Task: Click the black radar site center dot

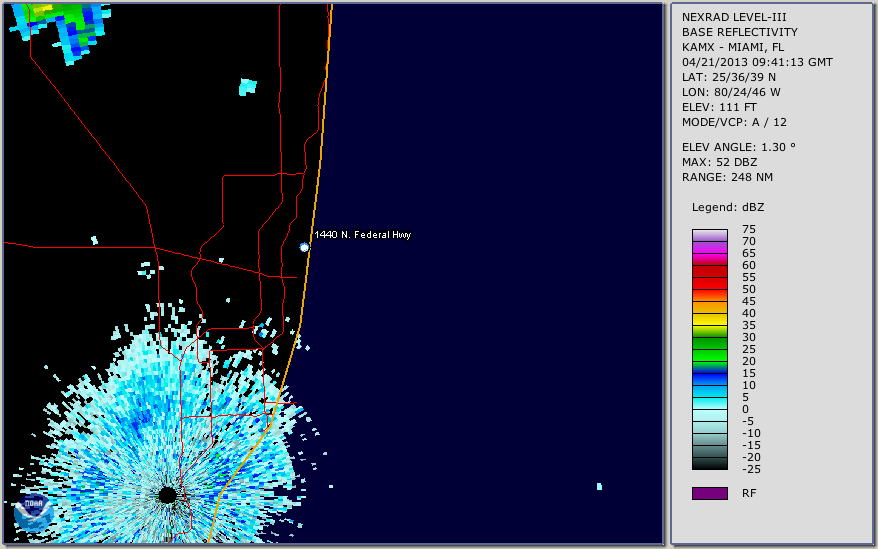Action: click(167, 495)
